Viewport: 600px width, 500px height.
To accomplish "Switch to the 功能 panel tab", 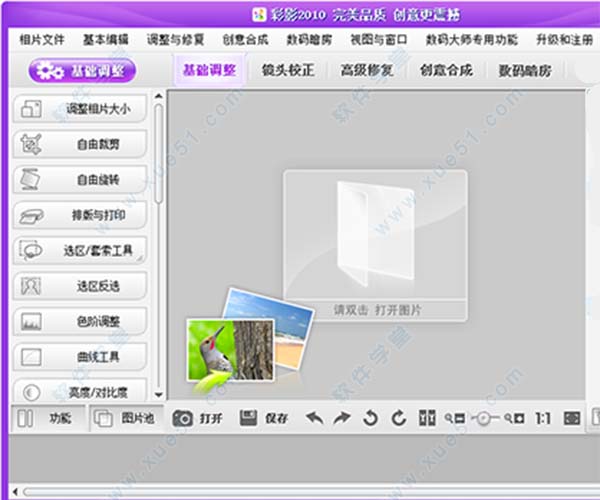I will pyautogui.click(x=48, y=418).
